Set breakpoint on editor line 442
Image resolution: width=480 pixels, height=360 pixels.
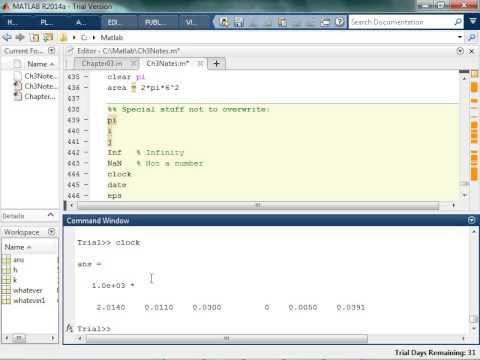86,152
